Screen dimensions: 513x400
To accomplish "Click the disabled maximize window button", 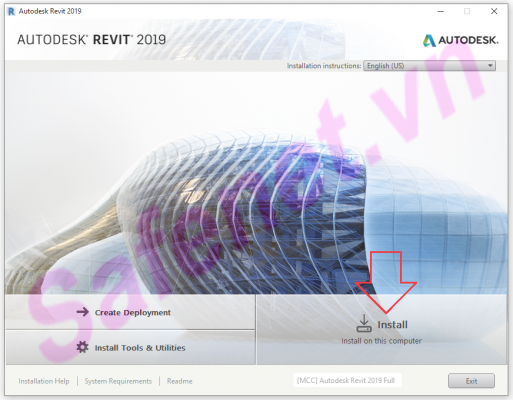I will [x=467, y=11].
